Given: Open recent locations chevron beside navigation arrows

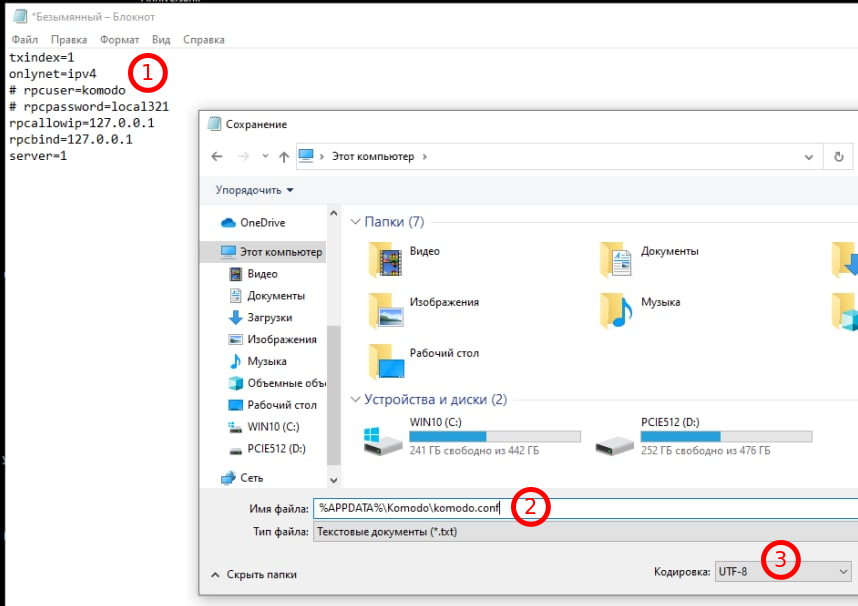Looking at the screenshot, I should click(x=265, y=156).
